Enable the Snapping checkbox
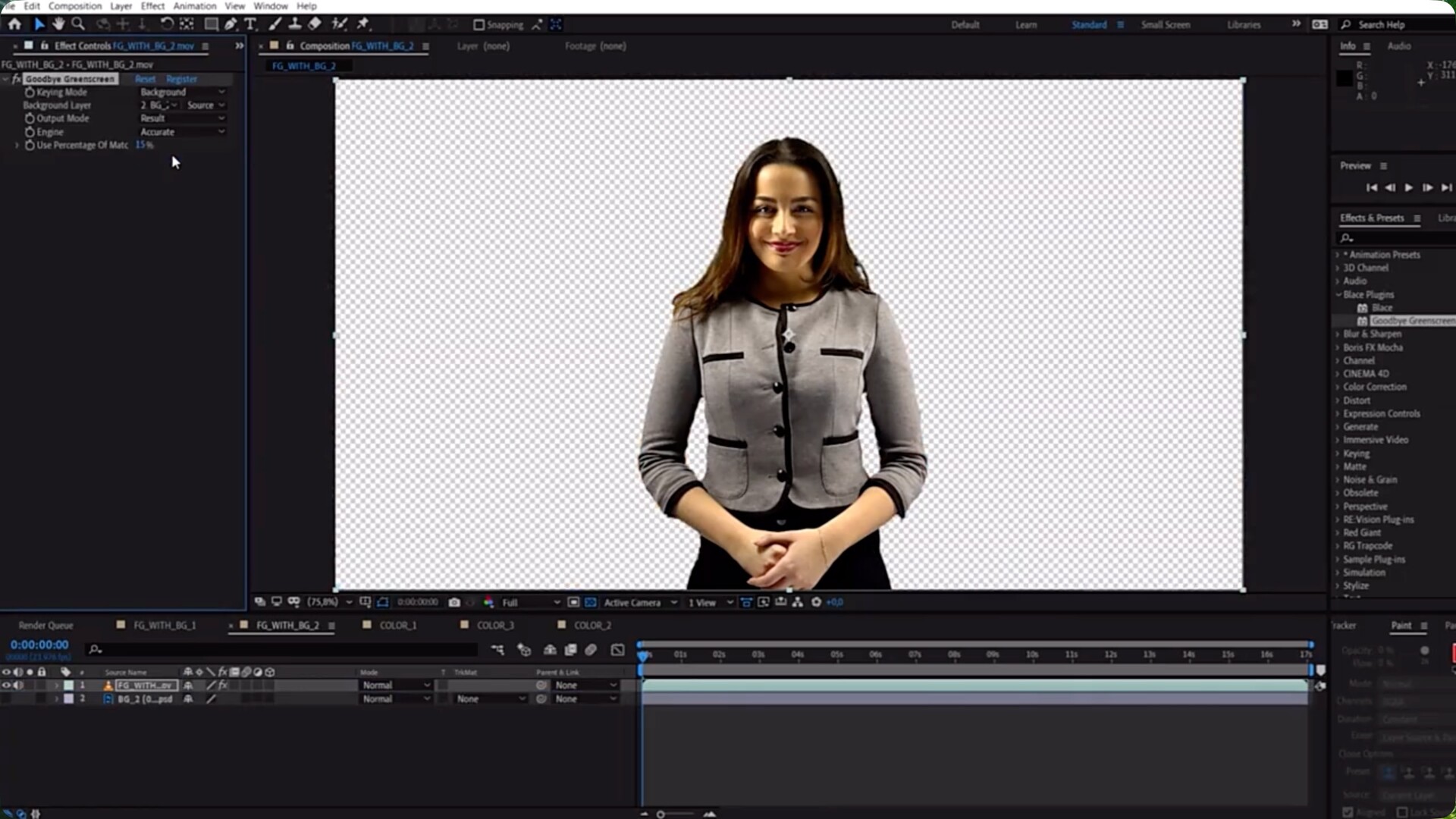The height and width of the screenshot is (819, 1456). click(x=479, y=25)
